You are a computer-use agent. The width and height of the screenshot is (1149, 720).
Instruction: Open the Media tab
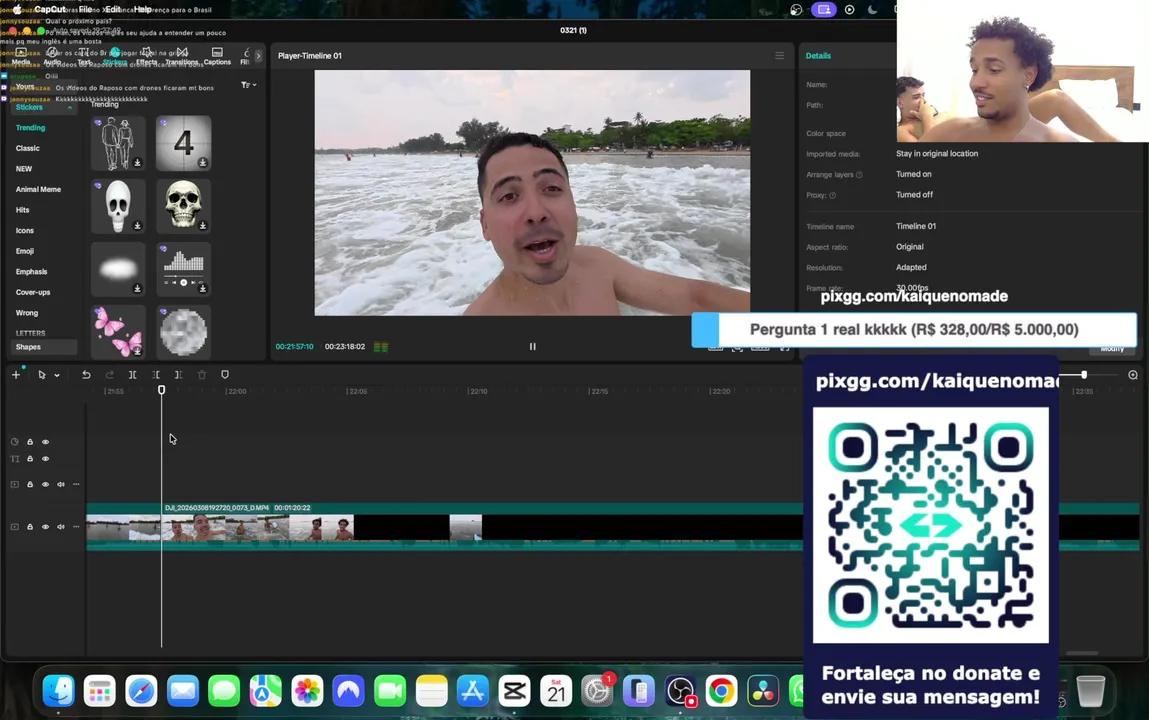click(x=21, y=56)
